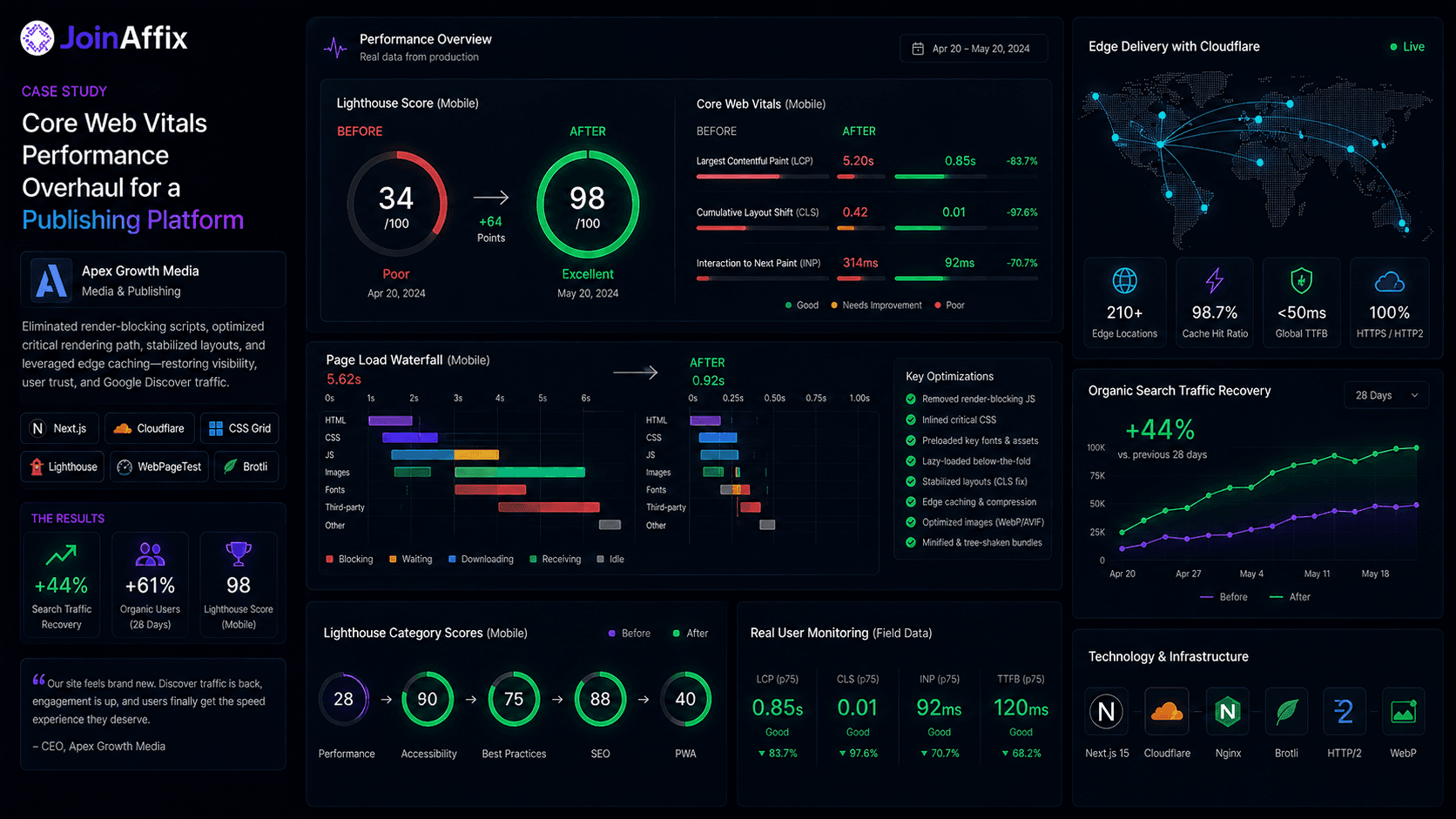Click the Edge Locations 210+ card
The width and height of the screenshot is (1456, 819).
(x=1125, y=302)
